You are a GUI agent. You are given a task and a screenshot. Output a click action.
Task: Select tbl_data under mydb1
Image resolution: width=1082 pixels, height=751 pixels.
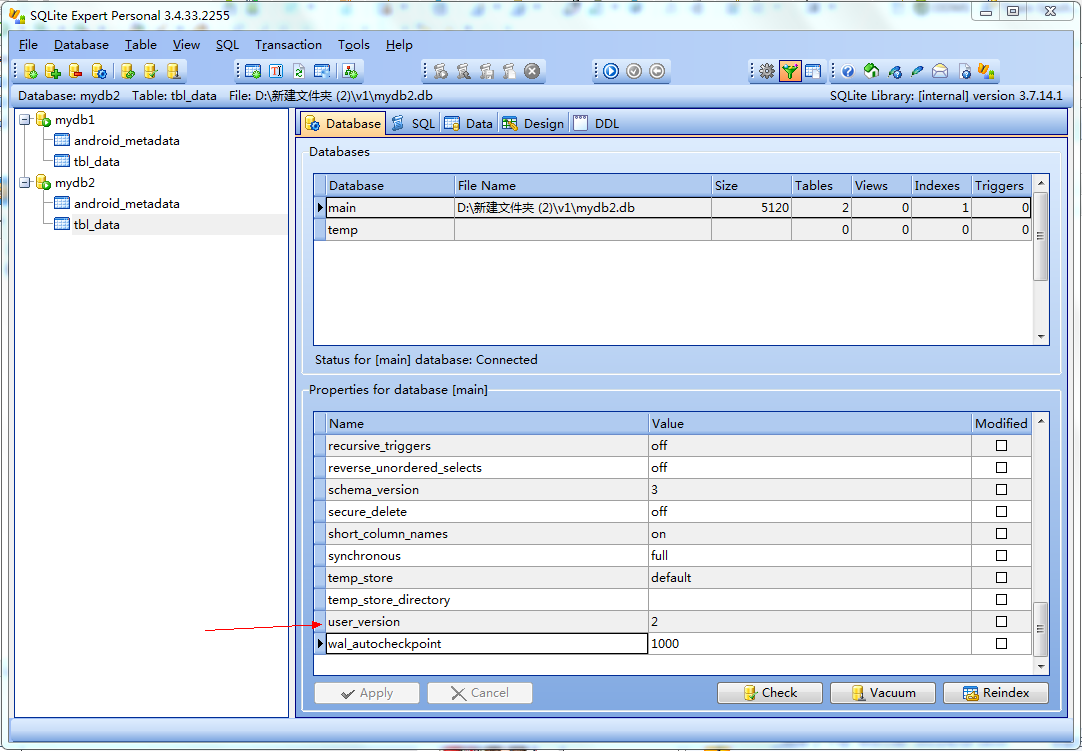[97, 162]
